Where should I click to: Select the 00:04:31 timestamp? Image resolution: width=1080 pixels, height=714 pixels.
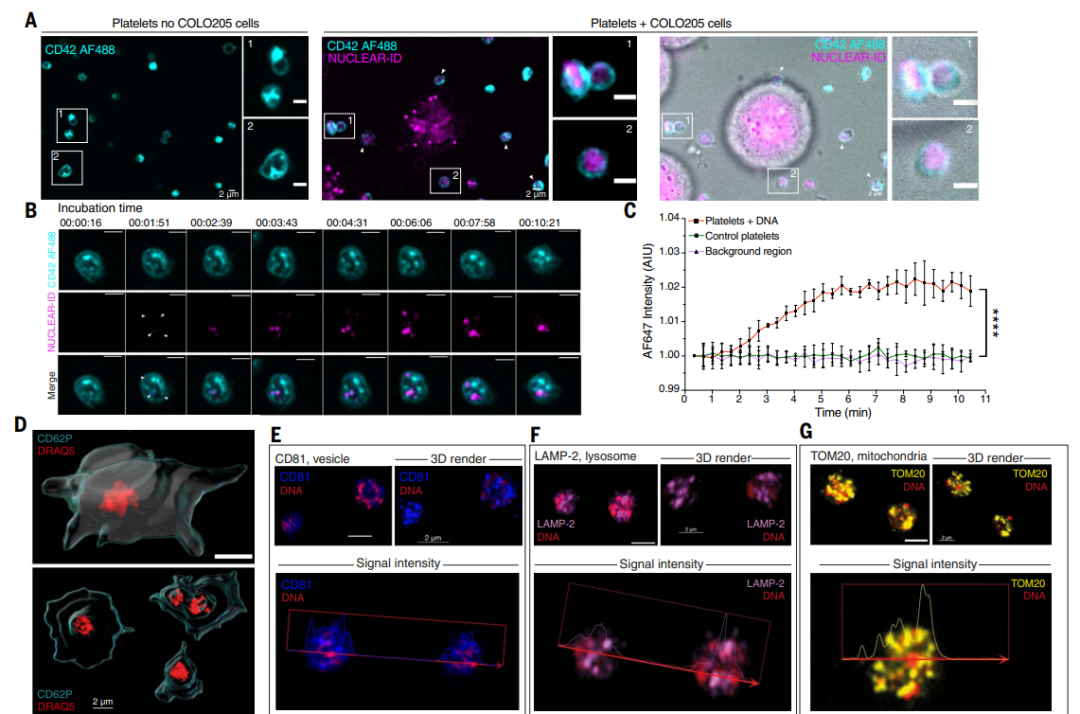tap(347, 223)
